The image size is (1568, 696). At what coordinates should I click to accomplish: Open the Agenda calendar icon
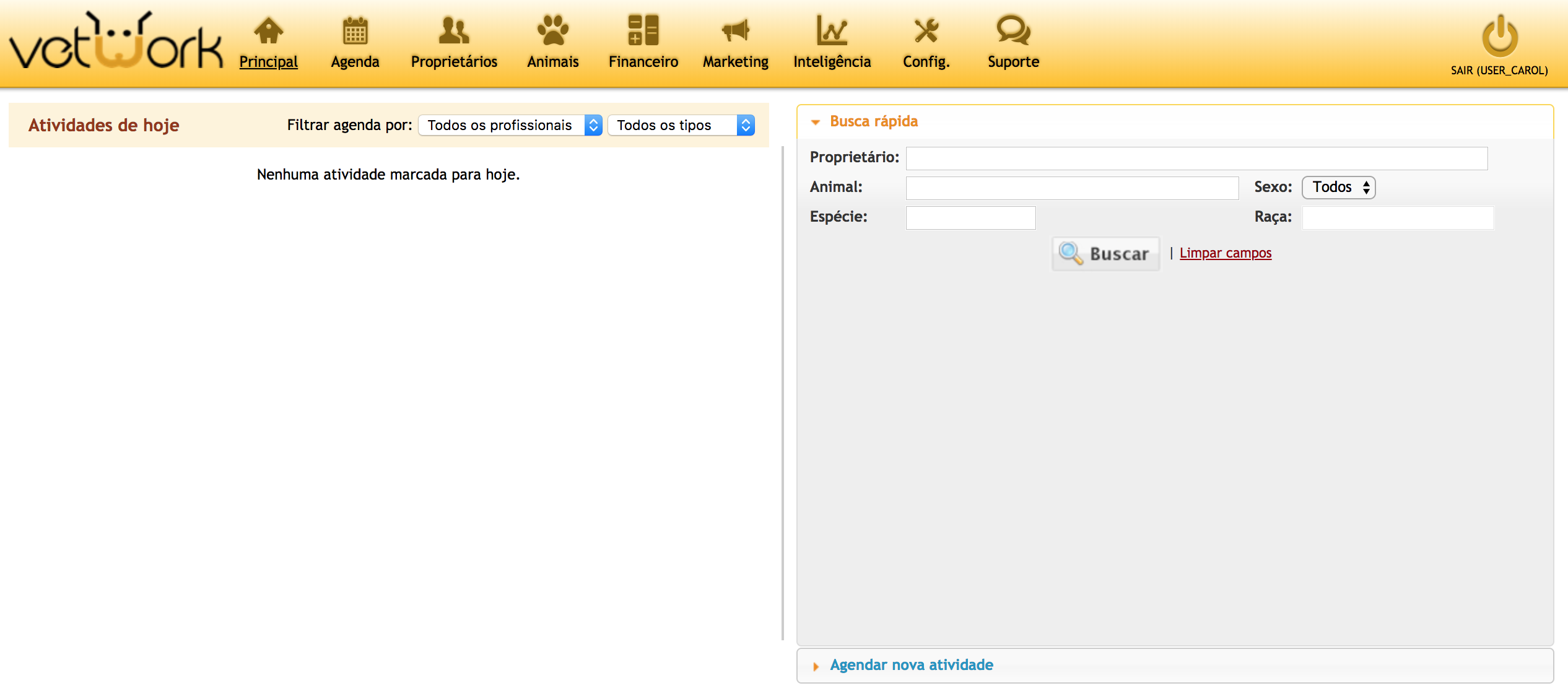click(x=355, y=30)
